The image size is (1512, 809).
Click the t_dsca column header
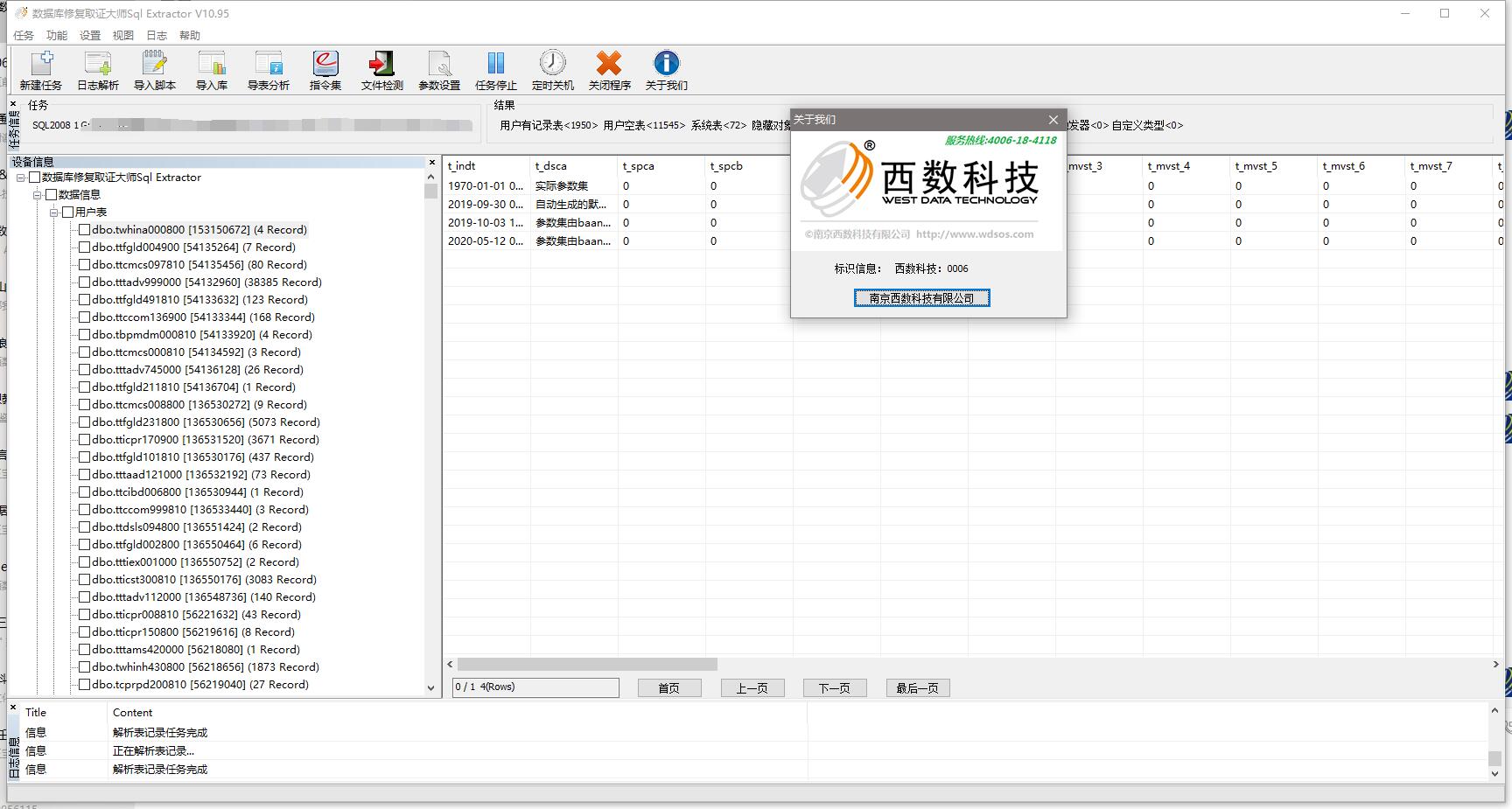[x=574, y=166]
